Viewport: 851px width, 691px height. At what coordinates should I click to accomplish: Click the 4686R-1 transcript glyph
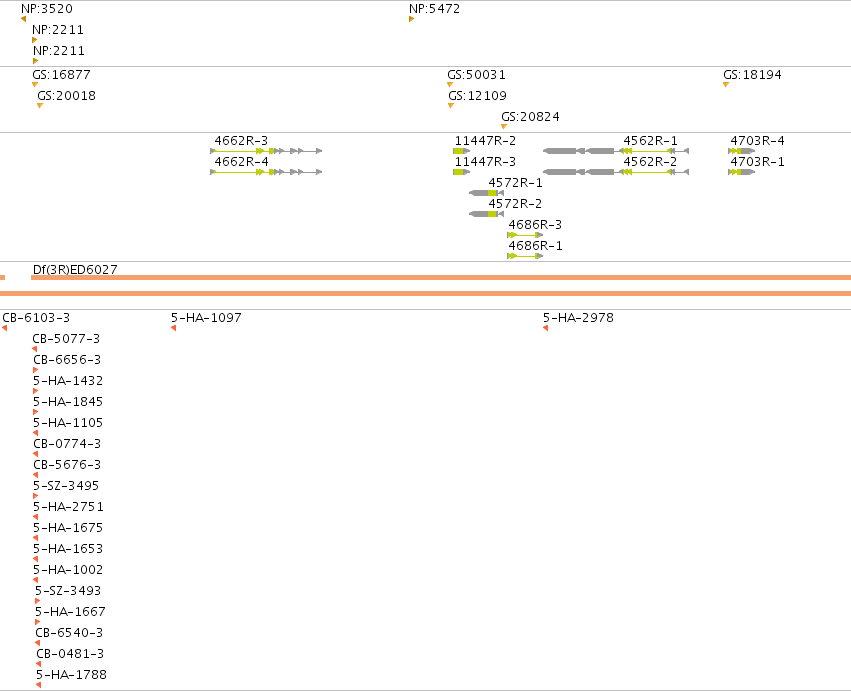pos(525,256)
